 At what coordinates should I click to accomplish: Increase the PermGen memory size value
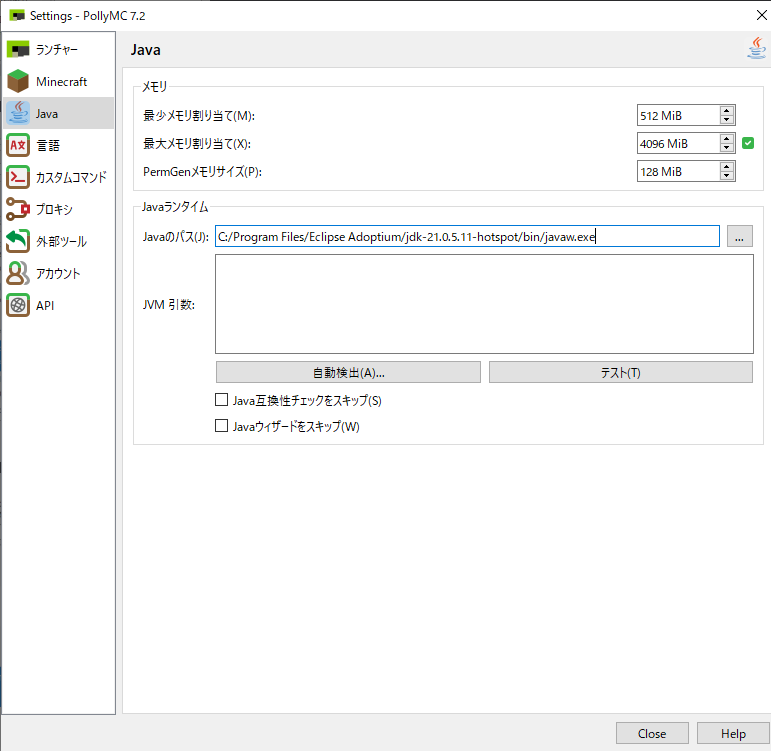(726, 167)
